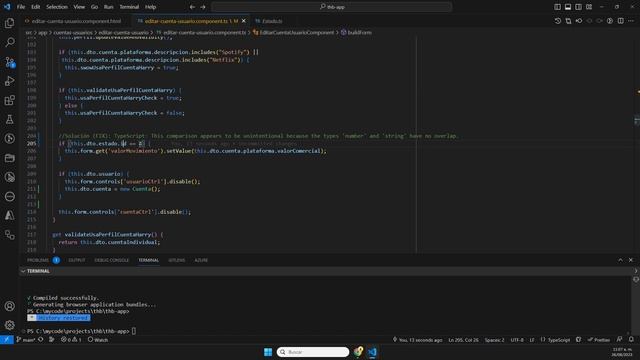Switch to the Estado.ts tab
The image size is (640, 360).
tap(272, 21)
